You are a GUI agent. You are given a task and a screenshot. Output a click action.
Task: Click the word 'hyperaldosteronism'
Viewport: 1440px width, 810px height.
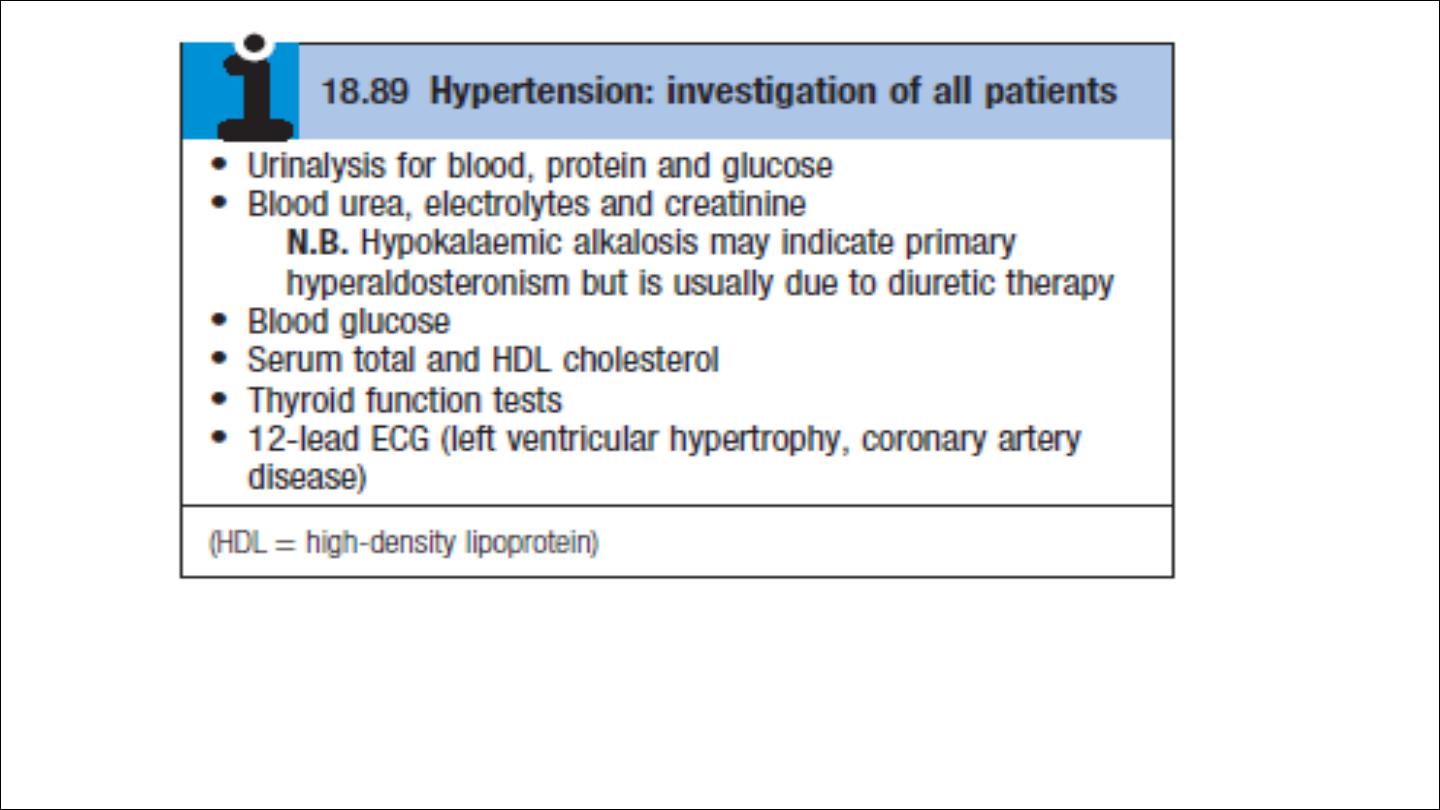[428, 283]
